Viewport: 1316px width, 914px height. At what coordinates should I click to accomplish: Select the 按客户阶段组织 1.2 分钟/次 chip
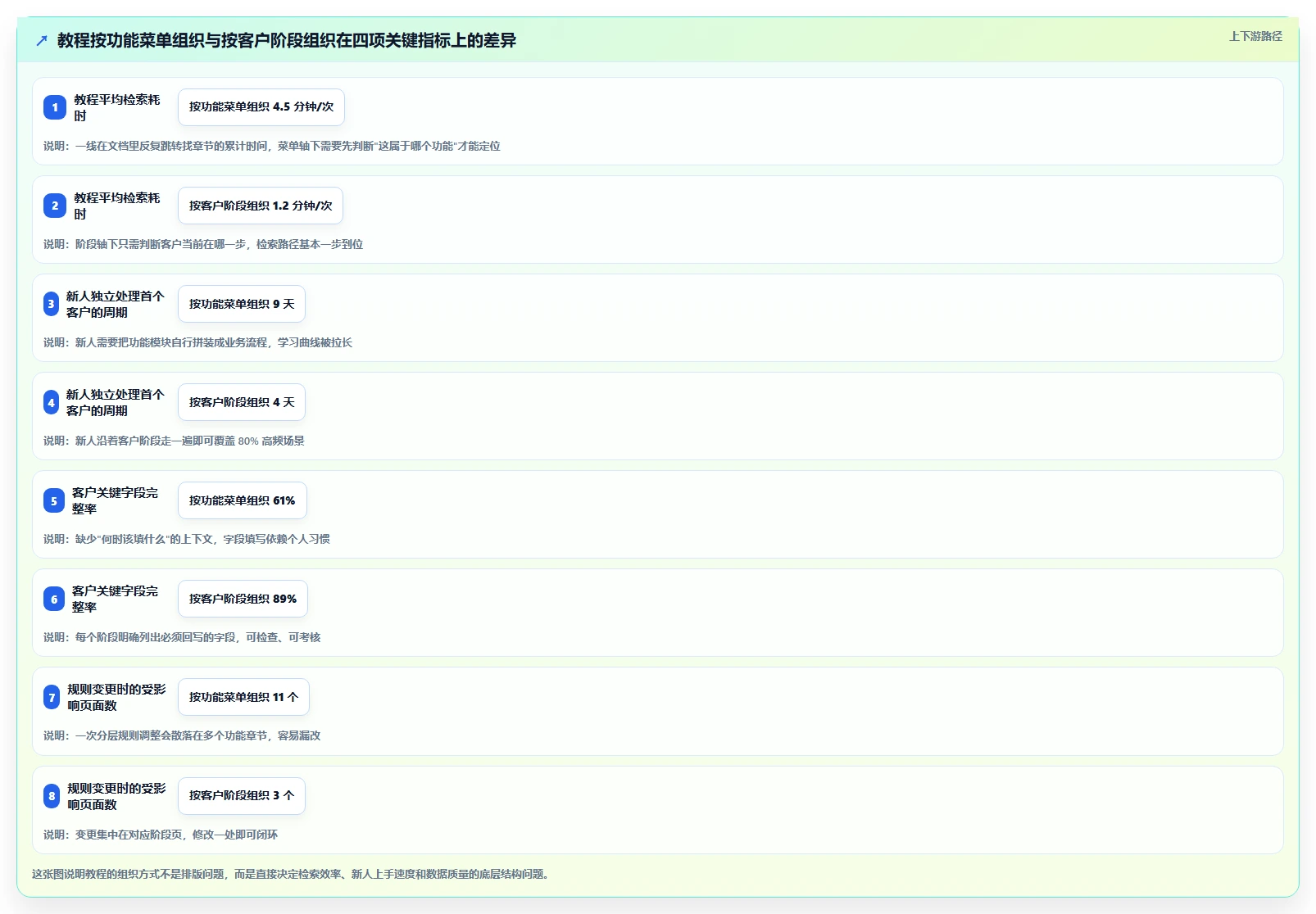(x=261, y=206)
